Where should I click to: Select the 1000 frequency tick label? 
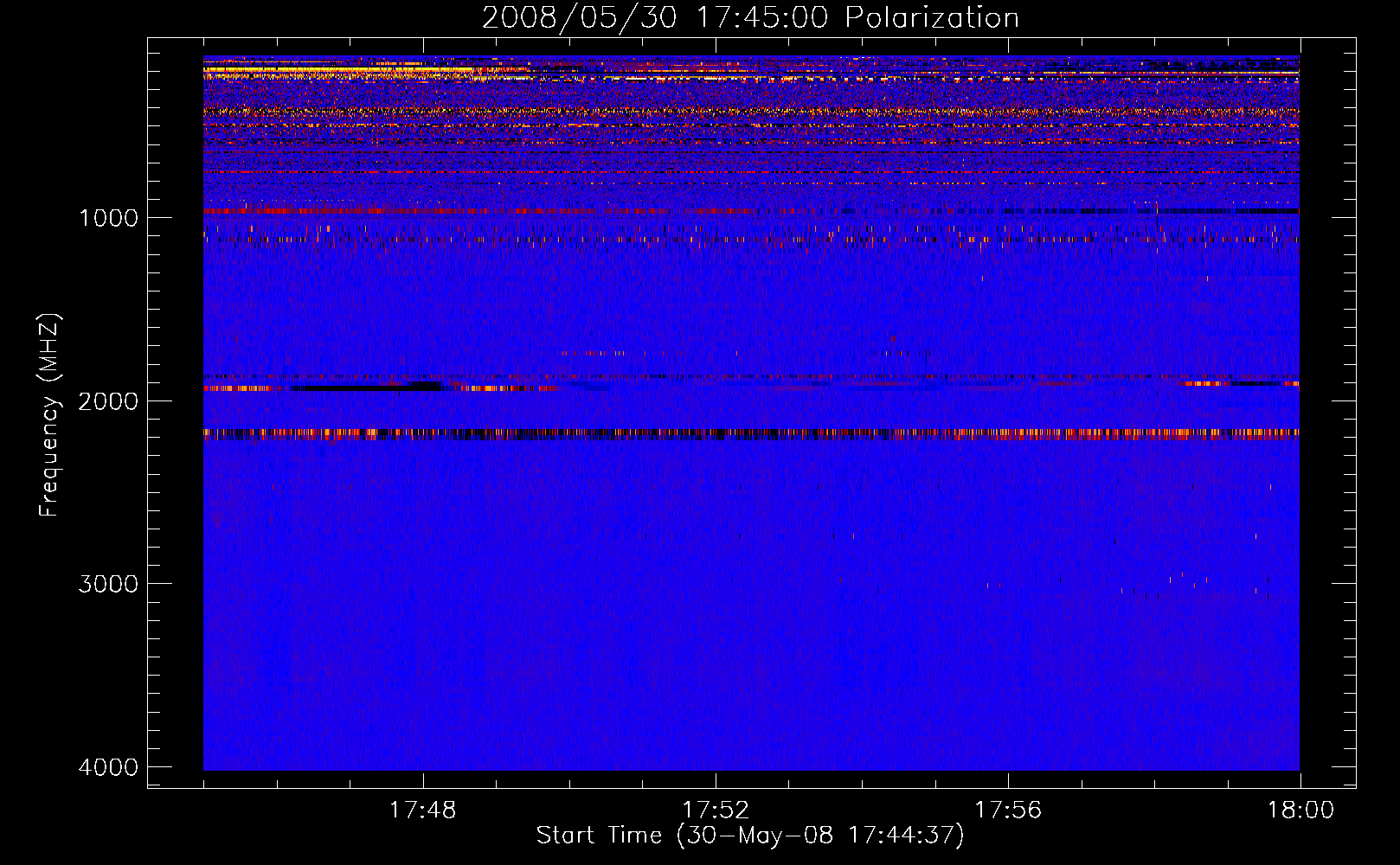coord(108,218)
